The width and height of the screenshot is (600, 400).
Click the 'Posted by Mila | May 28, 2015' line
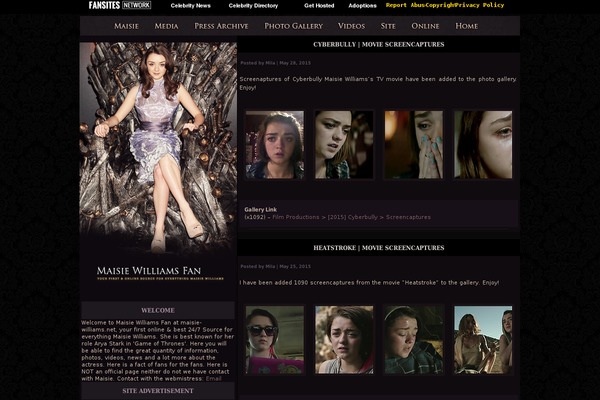pos(276,63)
